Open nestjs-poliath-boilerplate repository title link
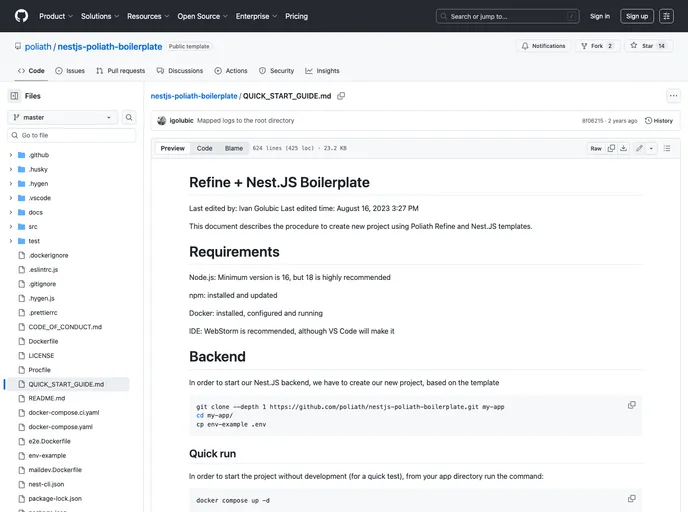 [x=110, y=47]
